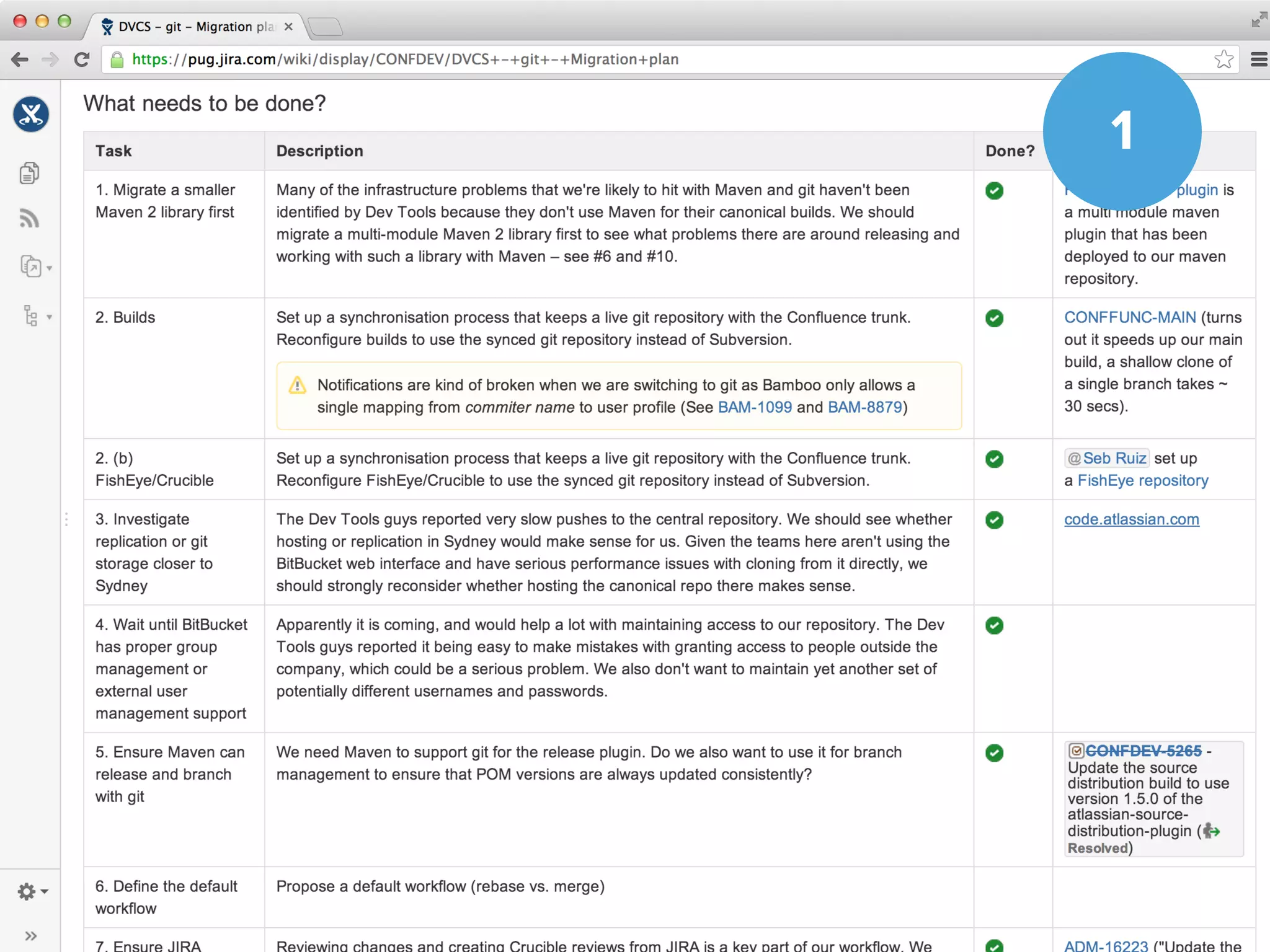The width and height of the screenshot is (1270, 952).
Task: Open the space shortcuts dropdown in sidebar
Action: 35,267
